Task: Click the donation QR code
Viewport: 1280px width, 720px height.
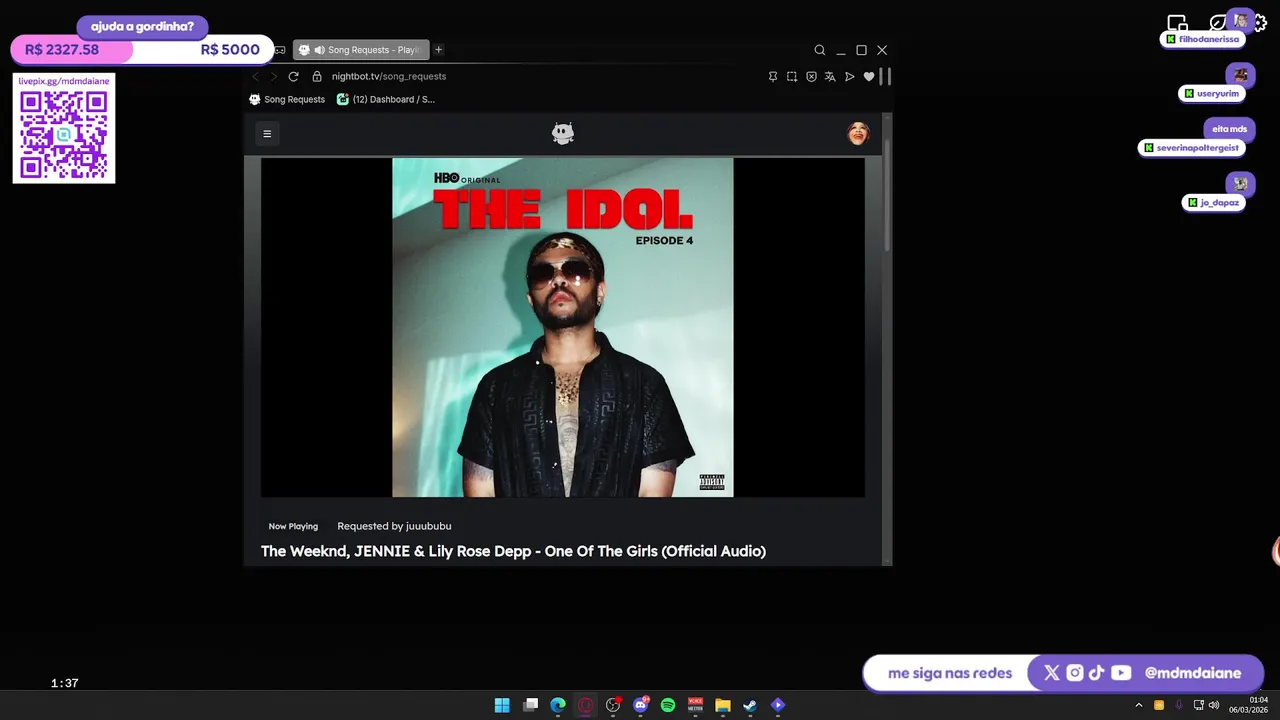Action: pos(64,135)
